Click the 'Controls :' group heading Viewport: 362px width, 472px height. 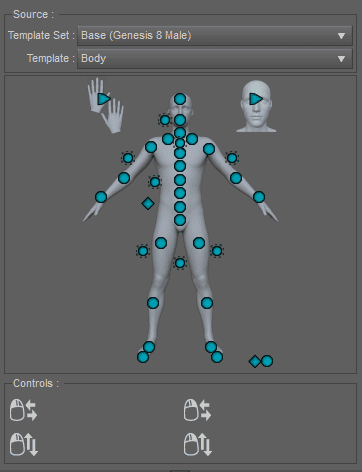pos(36,383)
